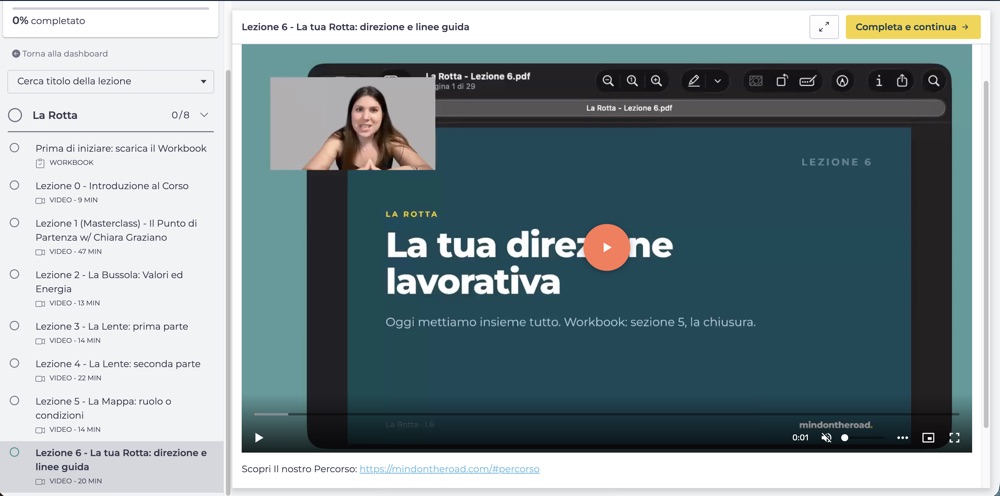Click the video icon under Lezione 4

pyautogui.click(x=40, y=379)
